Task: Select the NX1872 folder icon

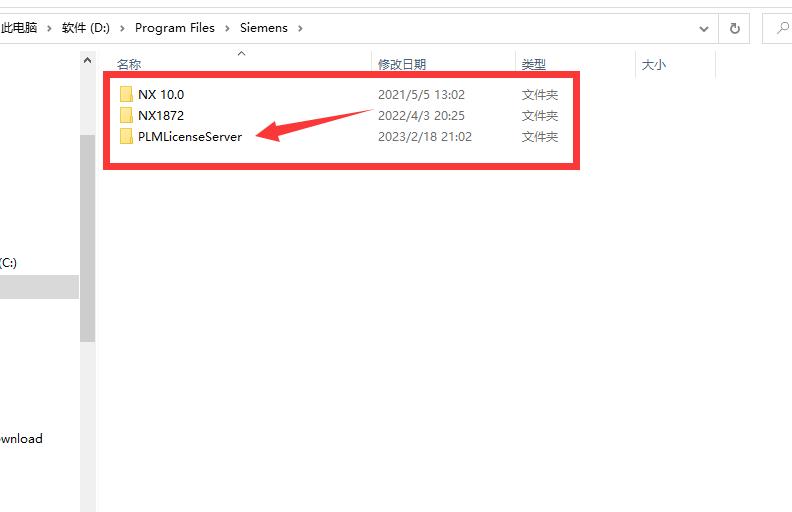Action: 126,116
